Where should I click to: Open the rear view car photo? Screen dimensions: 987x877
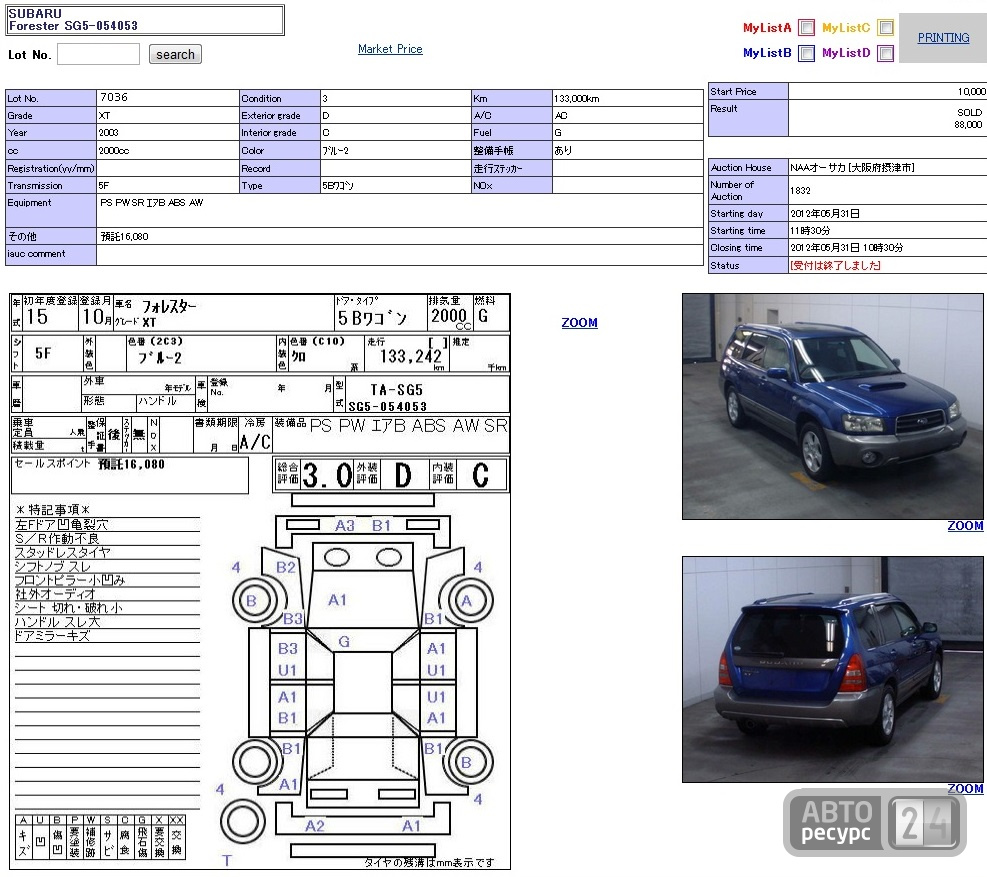(x=833, y=669)
